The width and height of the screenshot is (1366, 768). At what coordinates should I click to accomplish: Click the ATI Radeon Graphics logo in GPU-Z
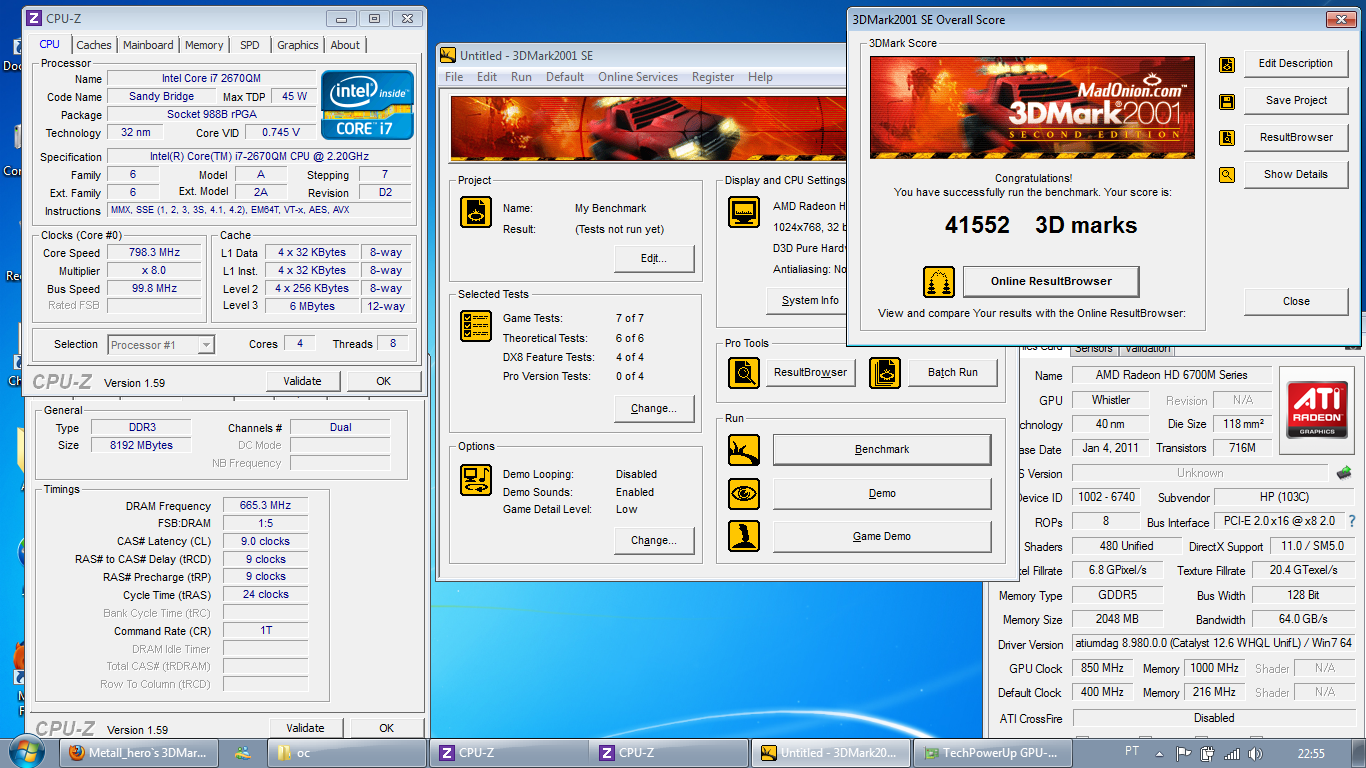click(x=1317, y=410)
